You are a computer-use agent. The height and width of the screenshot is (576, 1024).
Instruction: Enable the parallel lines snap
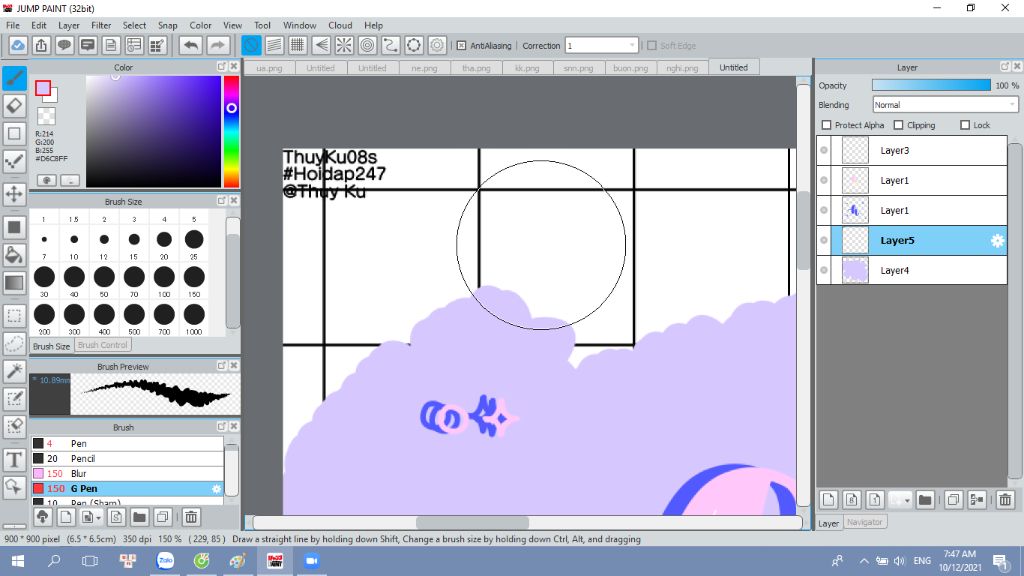(x=274, y=46)
